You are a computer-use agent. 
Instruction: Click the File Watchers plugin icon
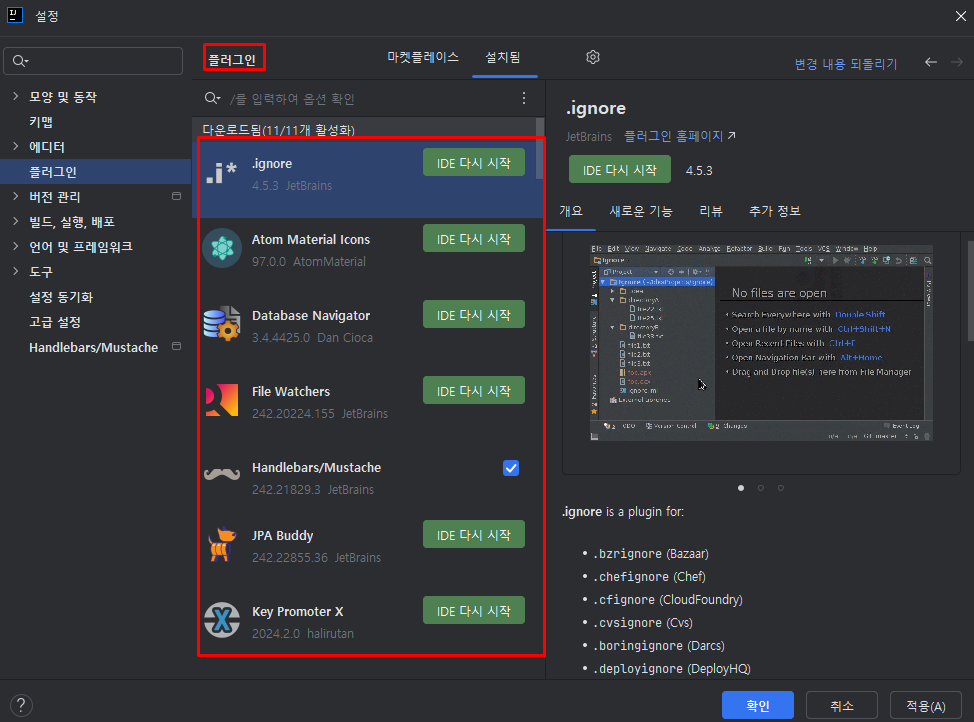222,400
